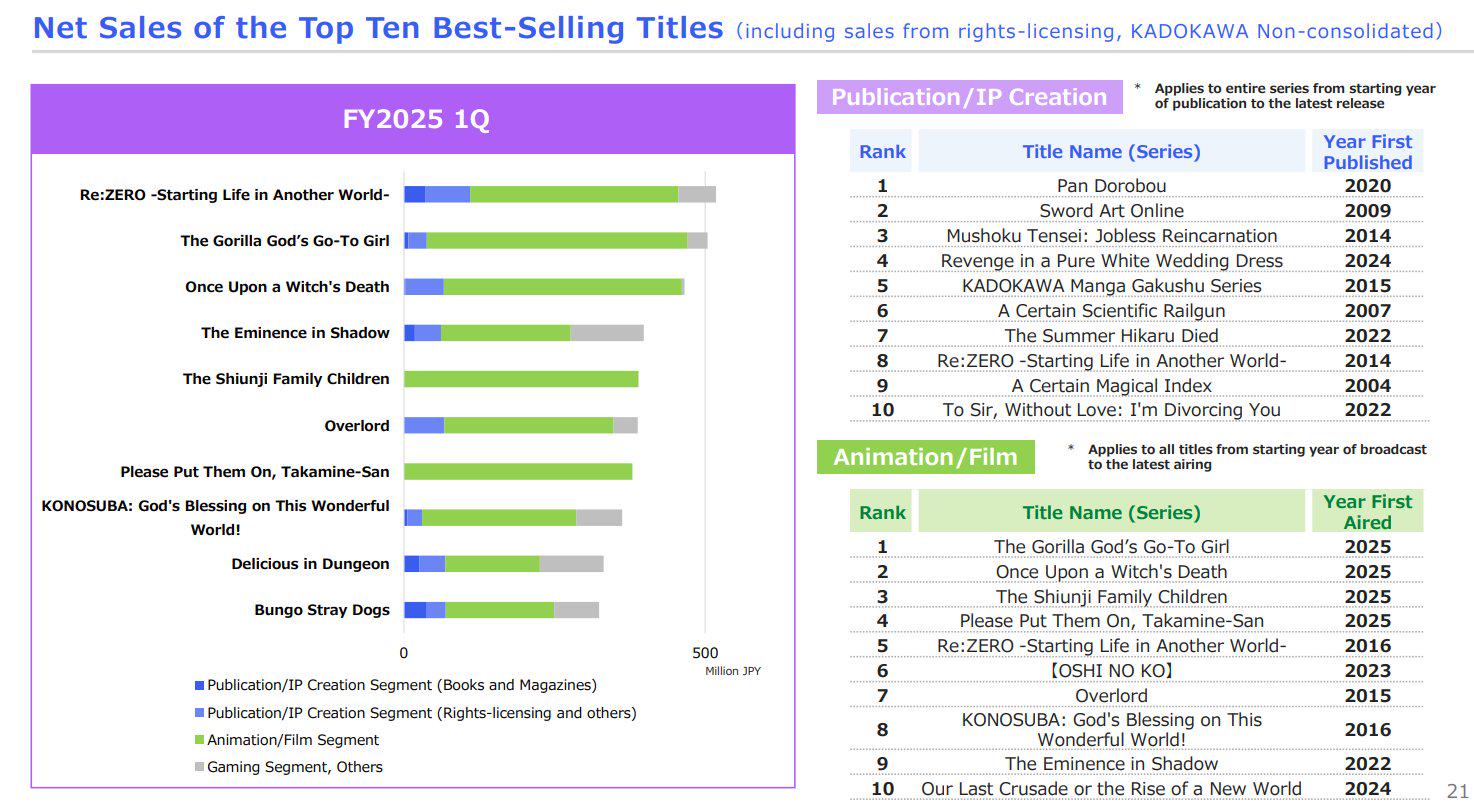Click The Shiunji Family Children green bar

(521, 379)
